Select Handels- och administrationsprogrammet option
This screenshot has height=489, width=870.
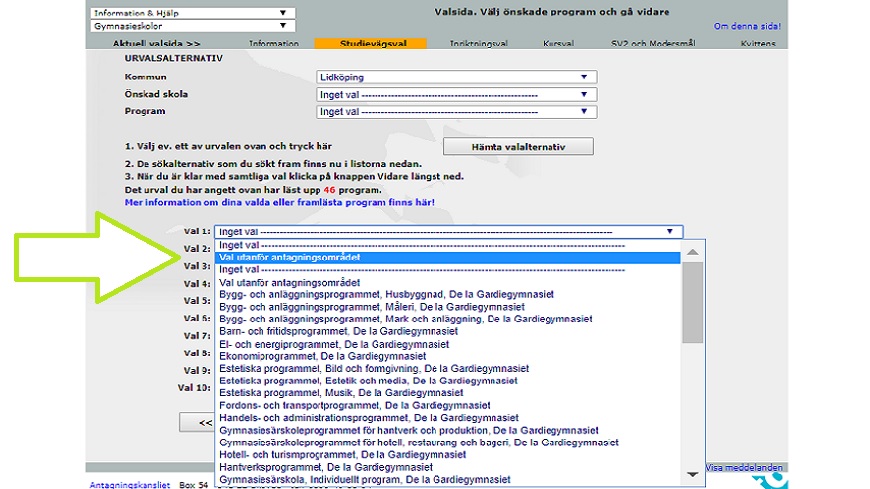[447, 418]
